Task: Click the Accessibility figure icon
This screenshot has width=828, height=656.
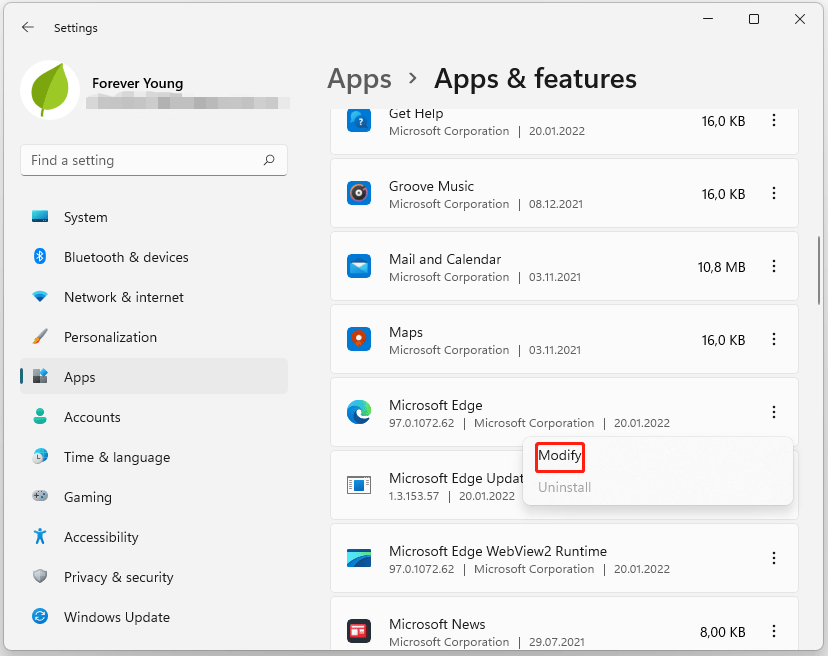Action: coord(40,536)
